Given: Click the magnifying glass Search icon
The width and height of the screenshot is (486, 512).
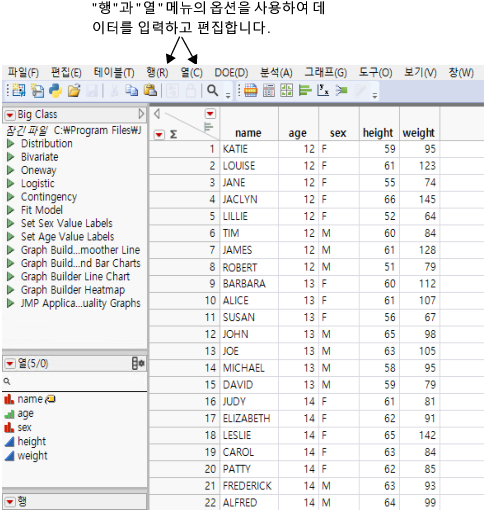Looking at the screenshot, I should (212, 90).
